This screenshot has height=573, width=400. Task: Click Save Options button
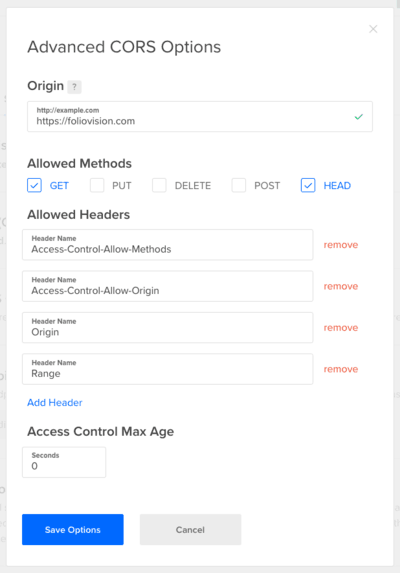(x=73, y=530)
